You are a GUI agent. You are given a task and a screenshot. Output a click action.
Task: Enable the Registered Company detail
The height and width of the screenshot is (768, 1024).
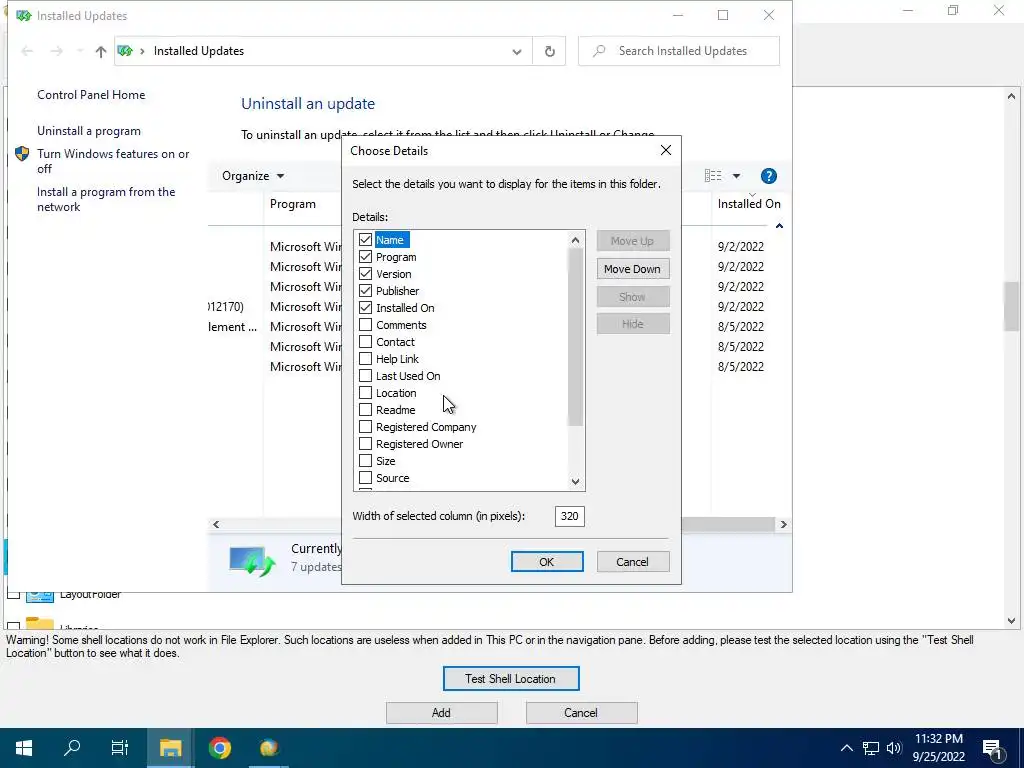[x=365, y=426]
